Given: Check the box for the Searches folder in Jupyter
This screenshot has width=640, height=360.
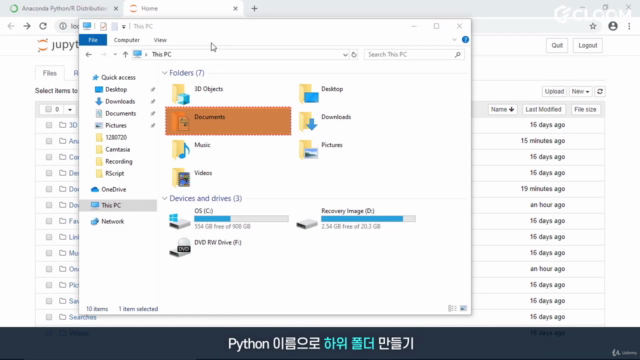Looking at the screenshot, I should point(49,317).
